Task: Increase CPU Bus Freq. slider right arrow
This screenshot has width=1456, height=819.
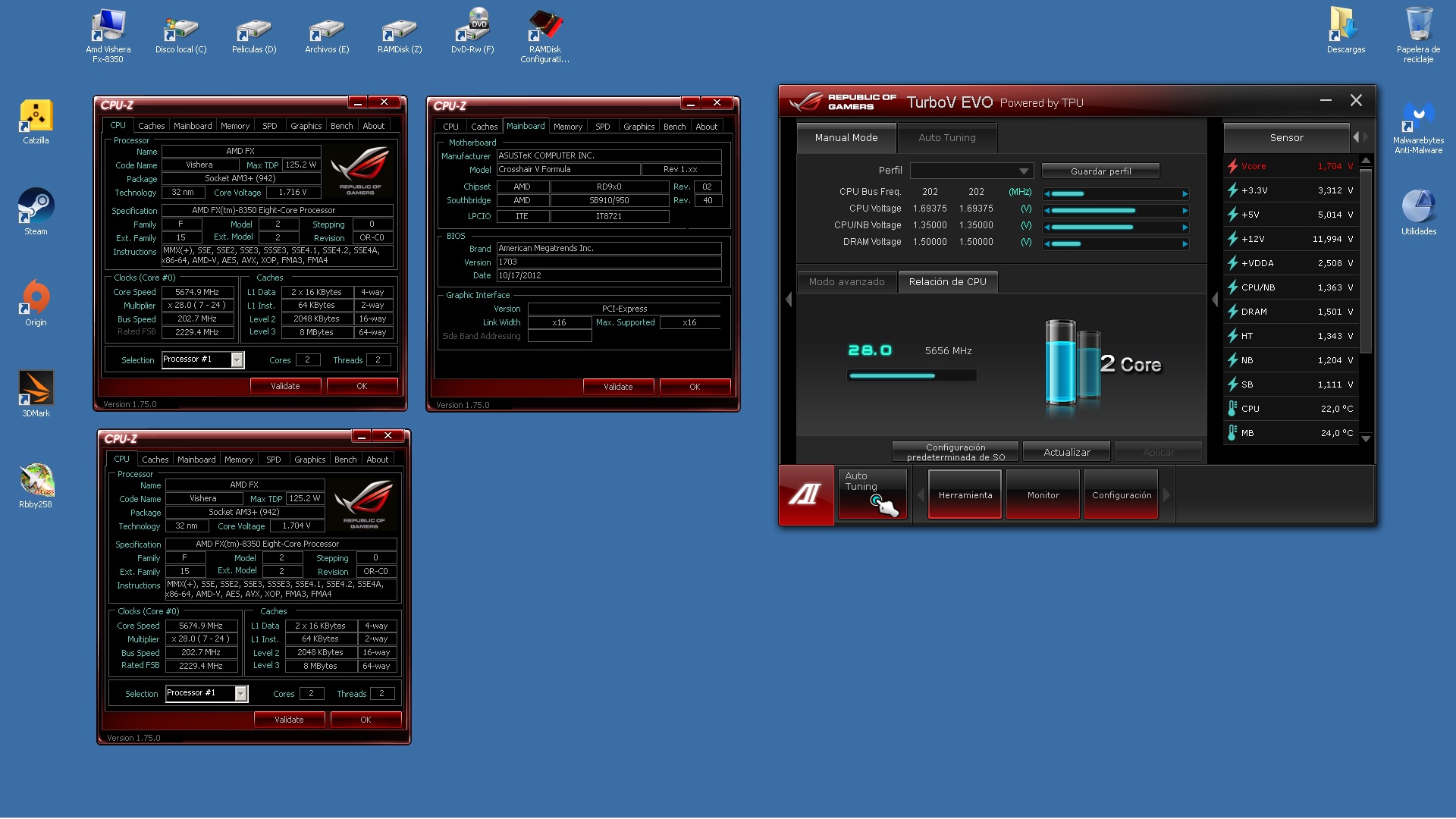Action: coord(1185,193)
